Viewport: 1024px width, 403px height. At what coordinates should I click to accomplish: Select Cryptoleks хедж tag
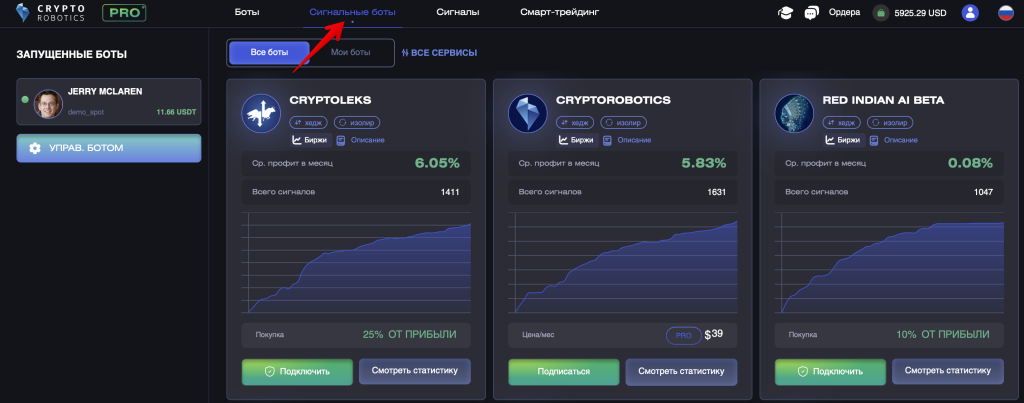[309, 122]
